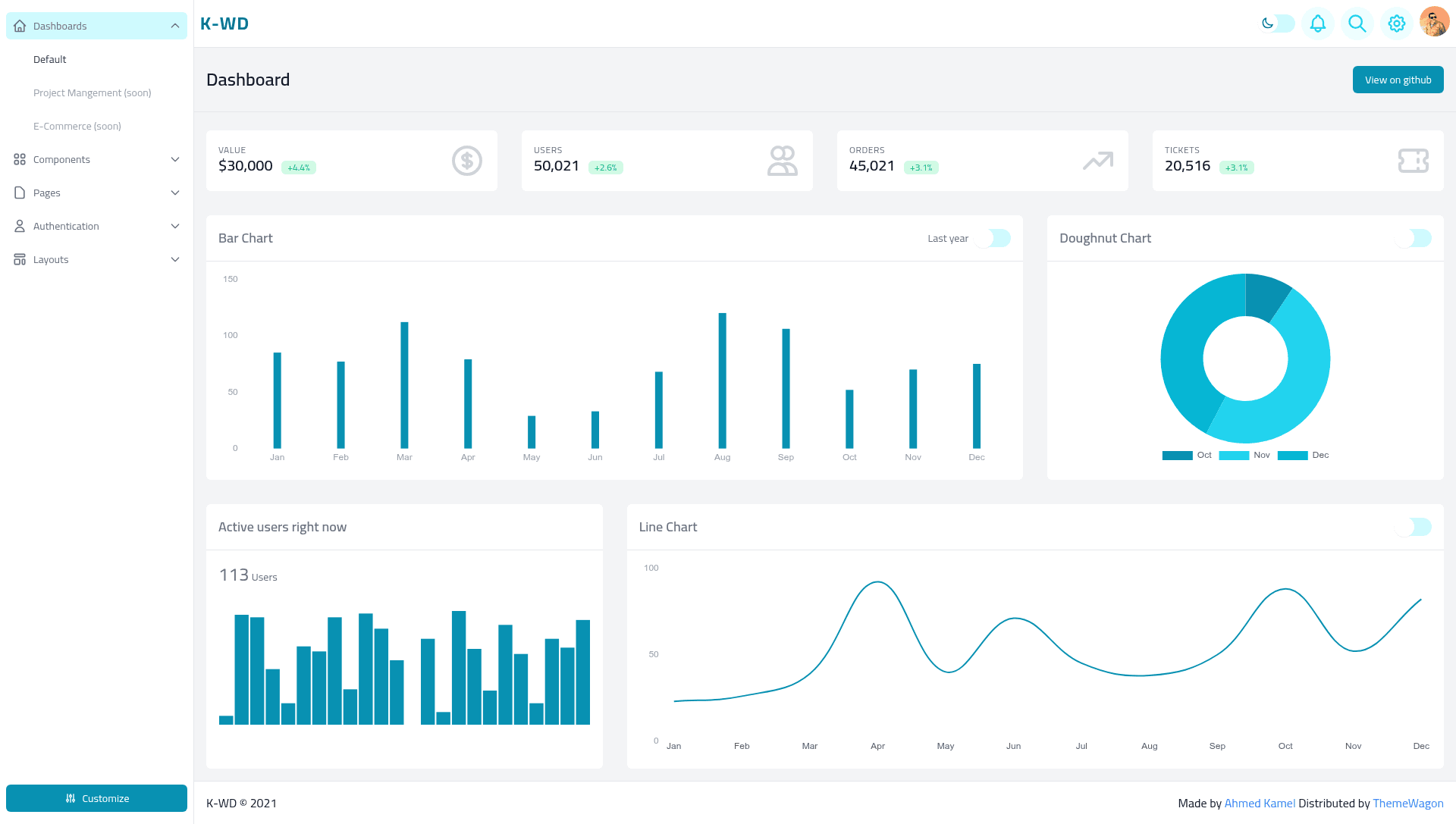Image resolution: width=1456 pixels, height=824 pixels.
Task: Collapse the Dashboards sidebar section
Action: [x=96, y=26]
